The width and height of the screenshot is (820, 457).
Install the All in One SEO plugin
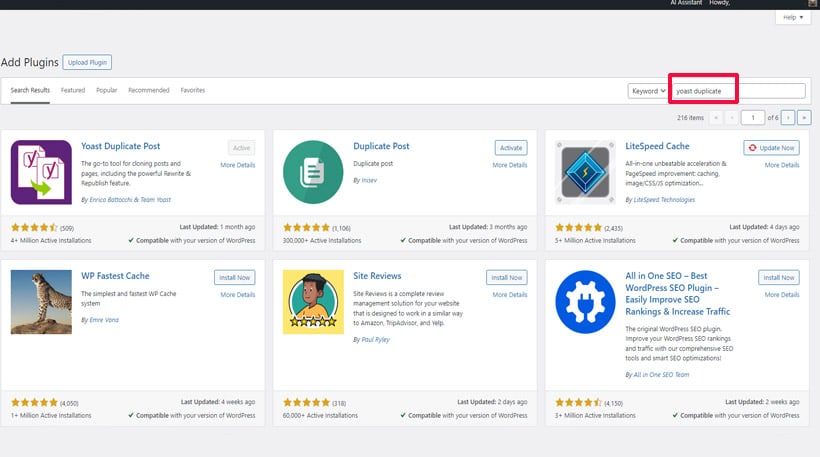pos(779,278)
